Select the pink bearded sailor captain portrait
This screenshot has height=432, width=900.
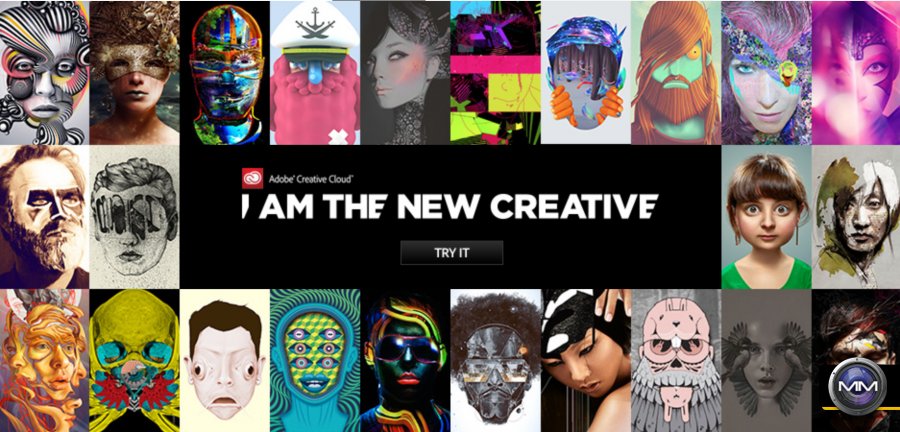point(315,73)
